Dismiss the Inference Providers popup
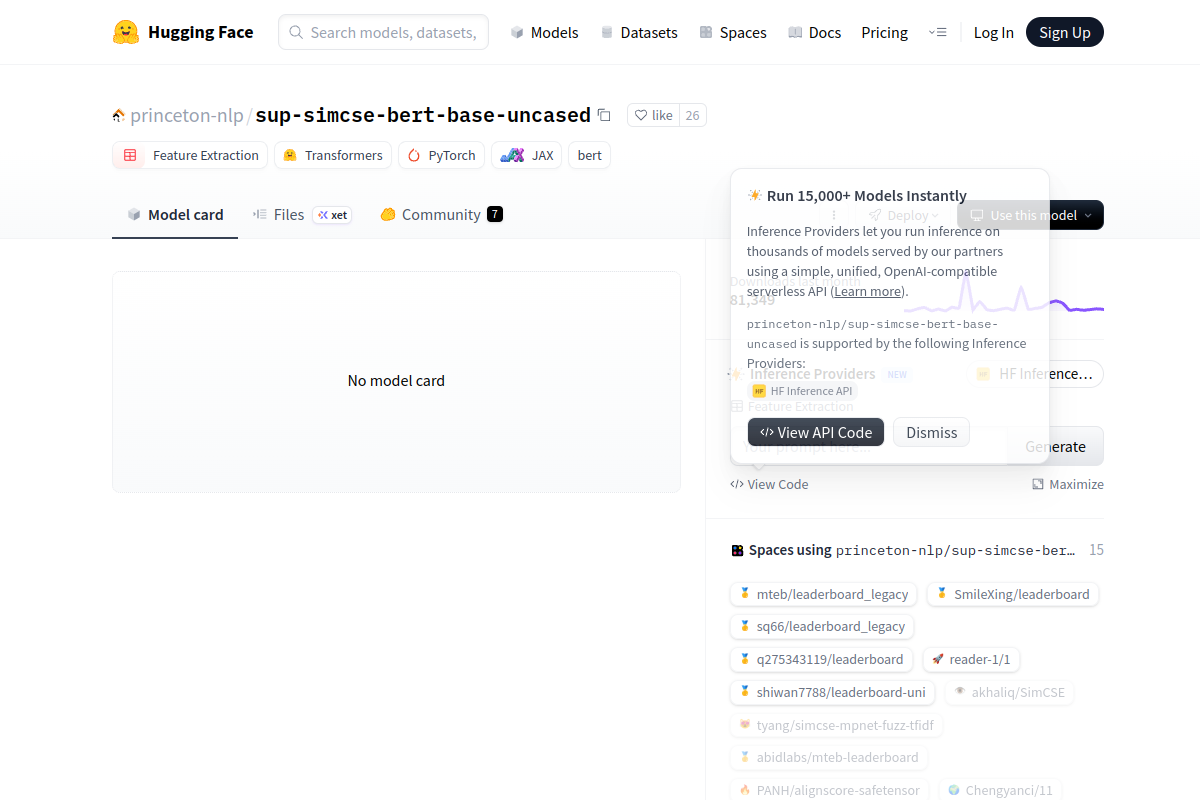 (931, 432)
